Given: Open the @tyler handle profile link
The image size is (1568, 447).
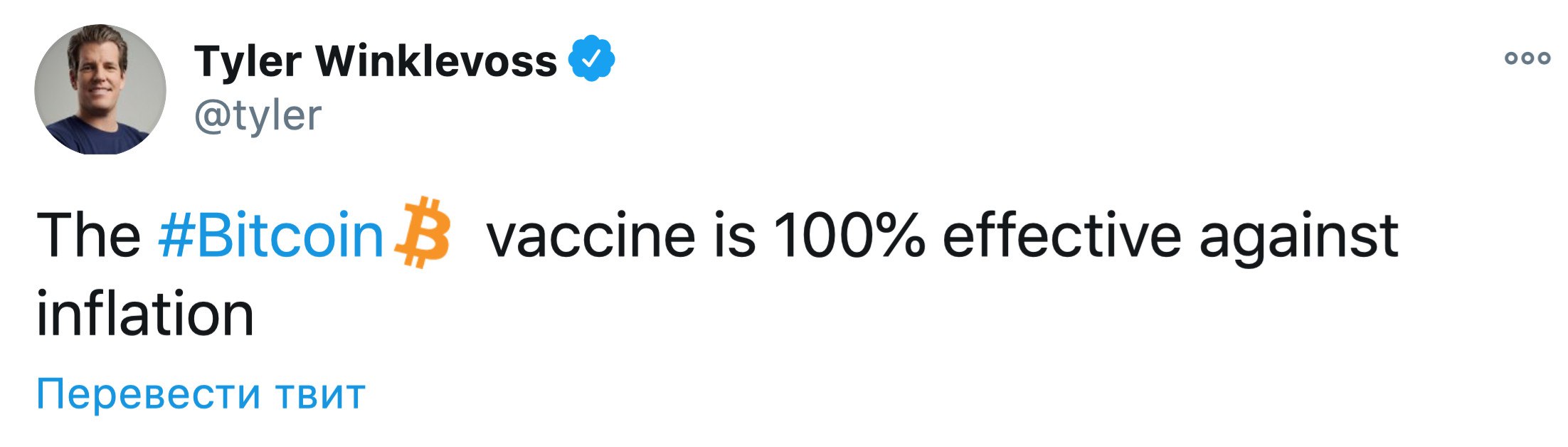Looking at the screenshot, I should [258, 115].
